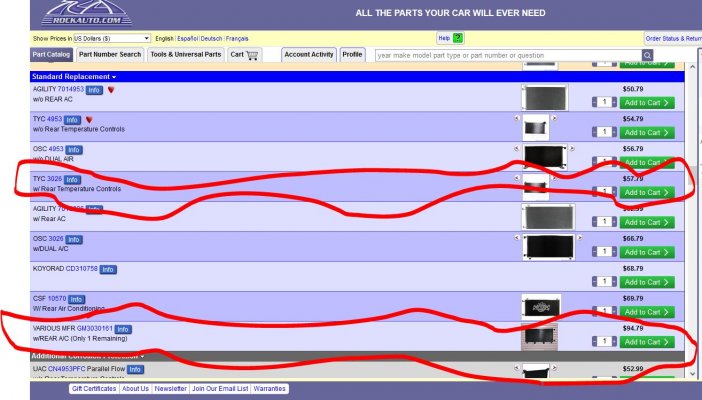Show previous image for OSC 3026
Screen dimensions: 702x400
[517, 238]
